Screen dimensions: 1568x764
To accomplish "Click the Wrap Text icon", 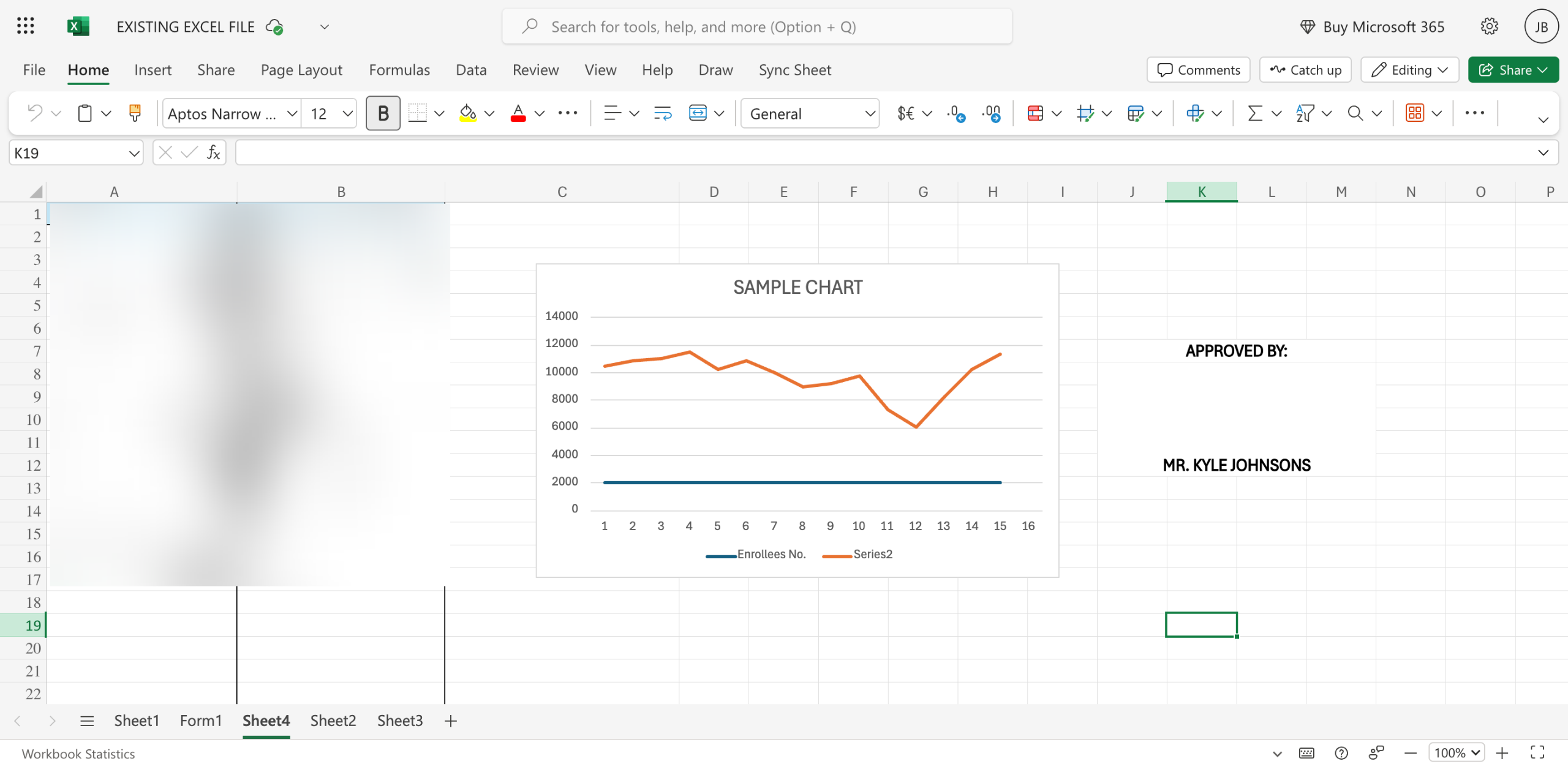I will coord(663,113).
